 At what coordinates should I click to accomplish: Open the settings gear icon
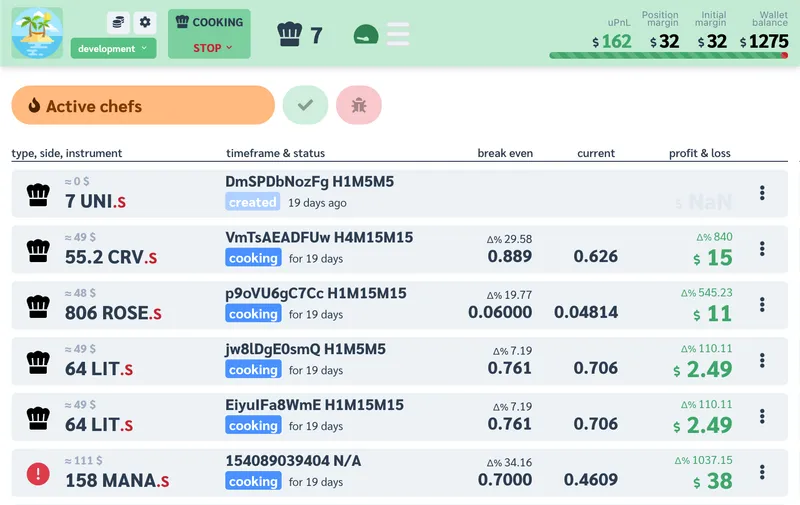click(145, 22)
